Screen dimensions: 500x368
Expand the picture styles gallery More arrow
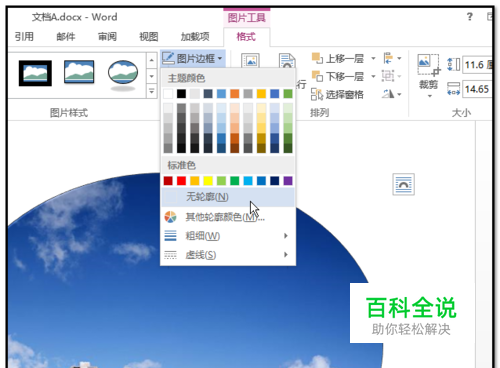(x=152, y=91)
